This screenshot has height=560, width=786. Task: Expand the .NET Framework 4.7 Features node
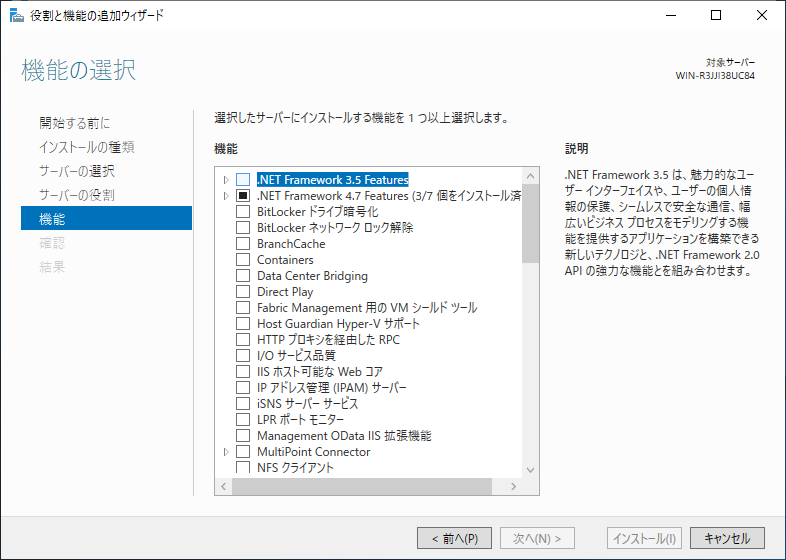coord(226,196)
